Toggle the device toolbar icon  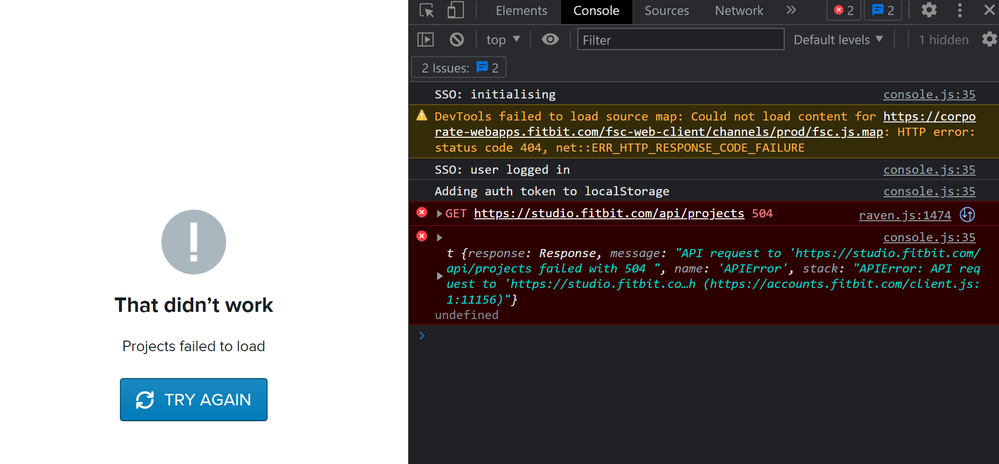[x=455, y=10]
